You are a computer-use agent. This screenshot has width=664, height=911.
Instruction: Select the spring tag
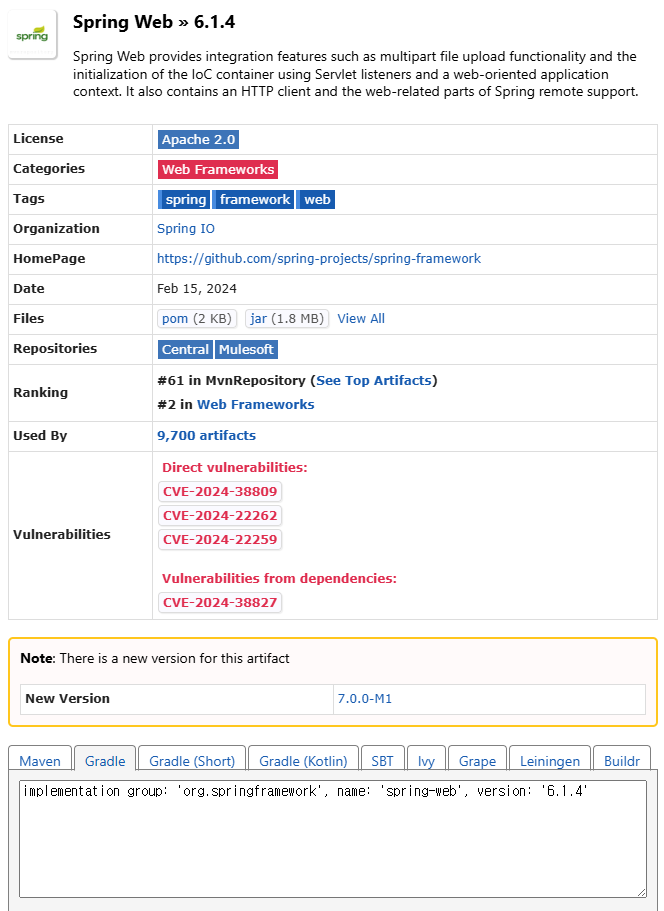184,199
